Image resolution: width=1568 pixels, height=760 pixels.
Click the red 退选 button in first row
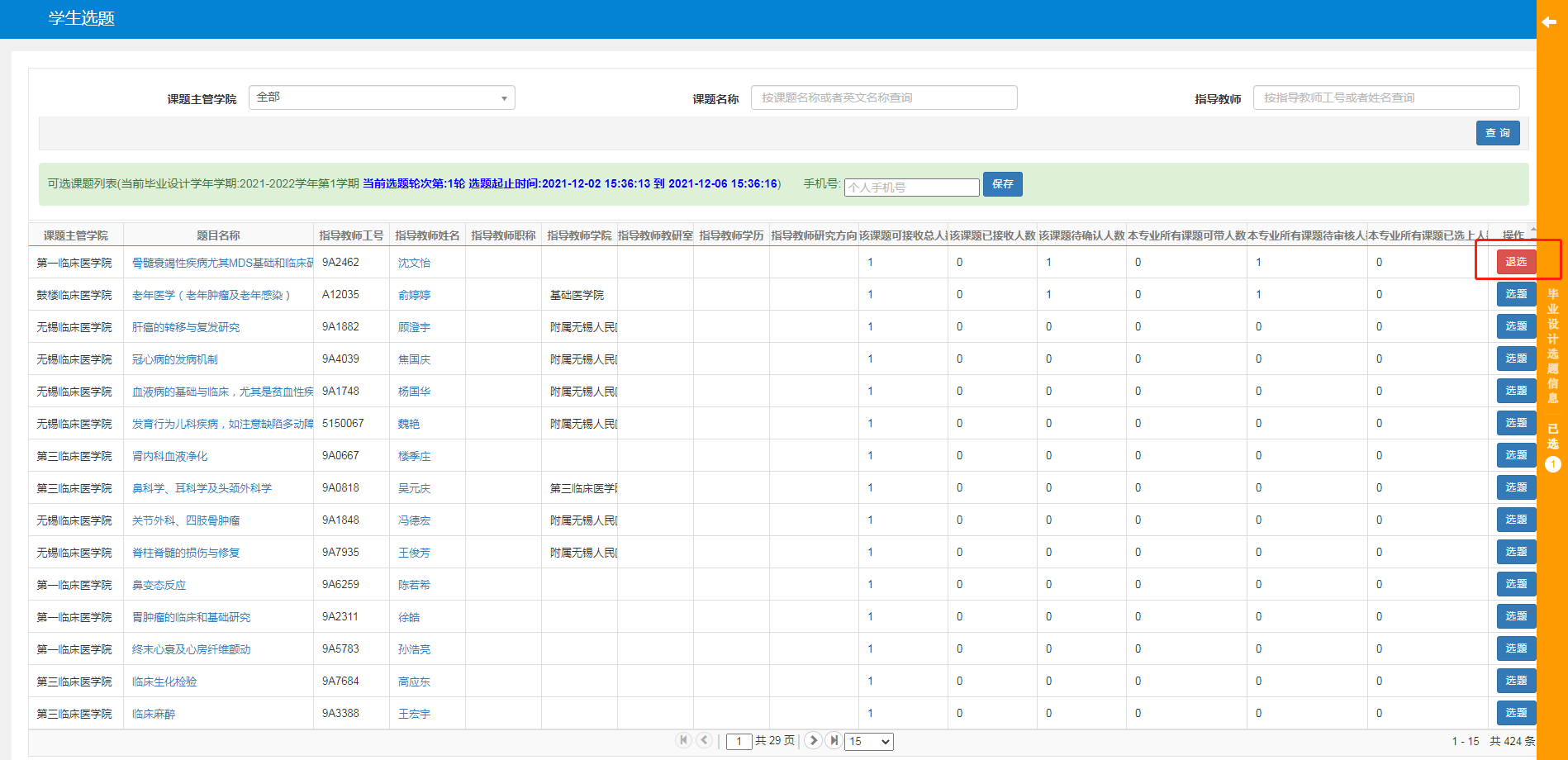1515,262
